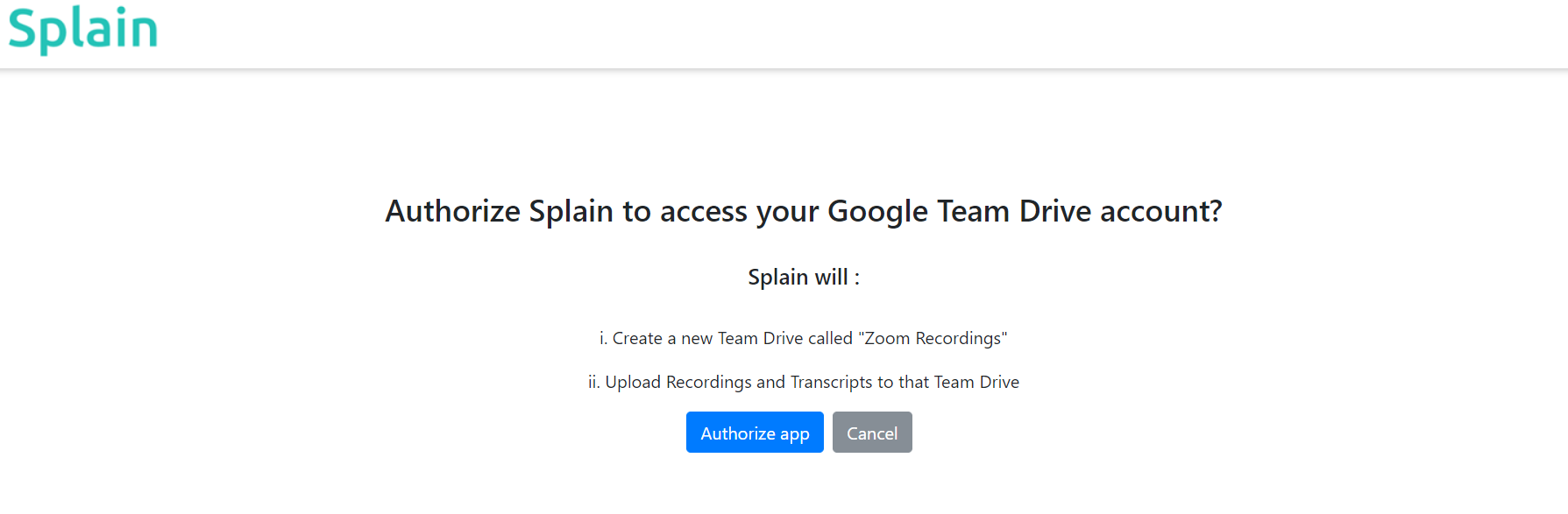
Task: Click the word "Create" in step i
Action: (637, 338)
